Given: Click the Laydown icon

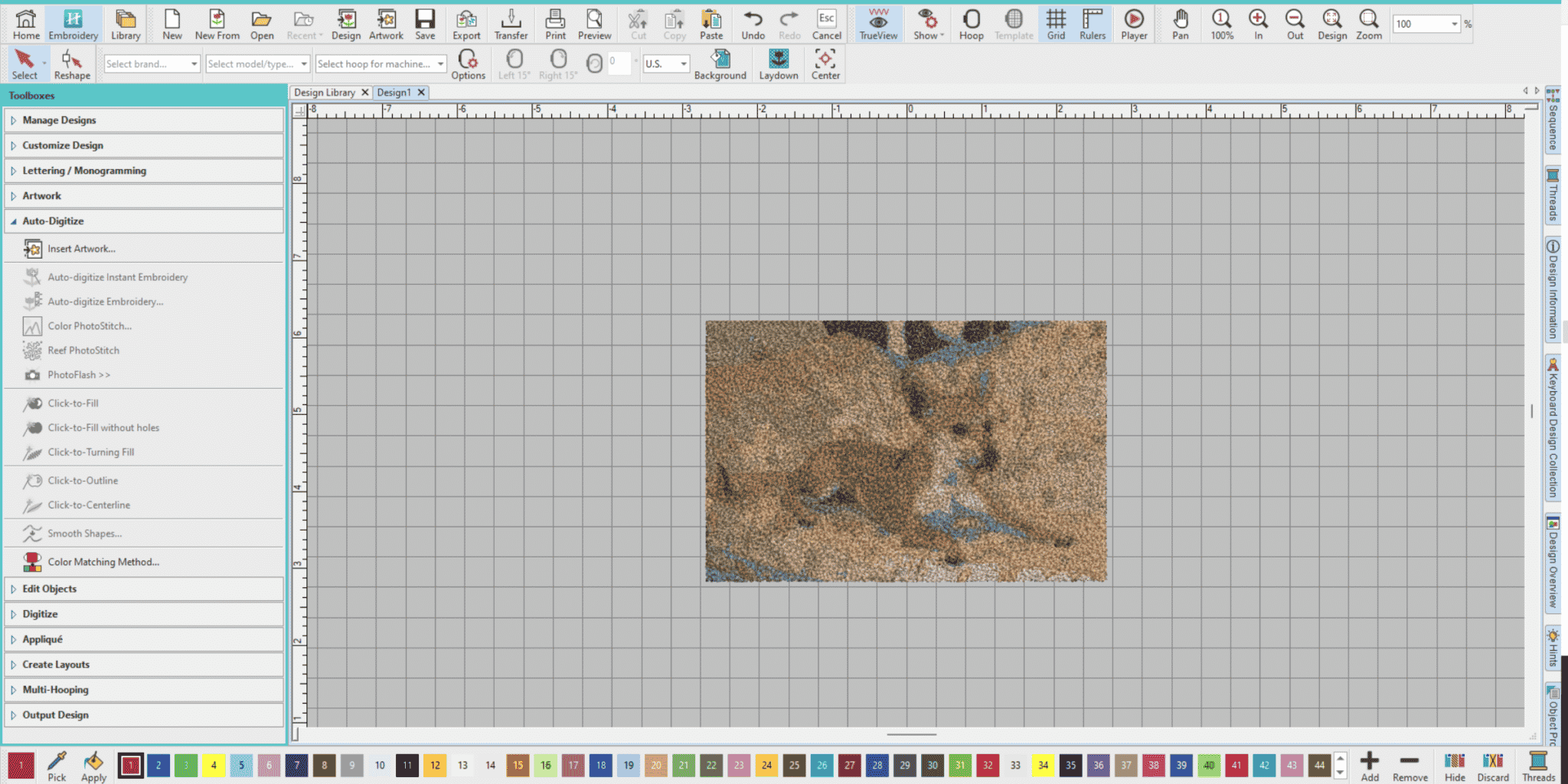Looking at the screenshot, I should pyautogui.click(x=779, y=64).
